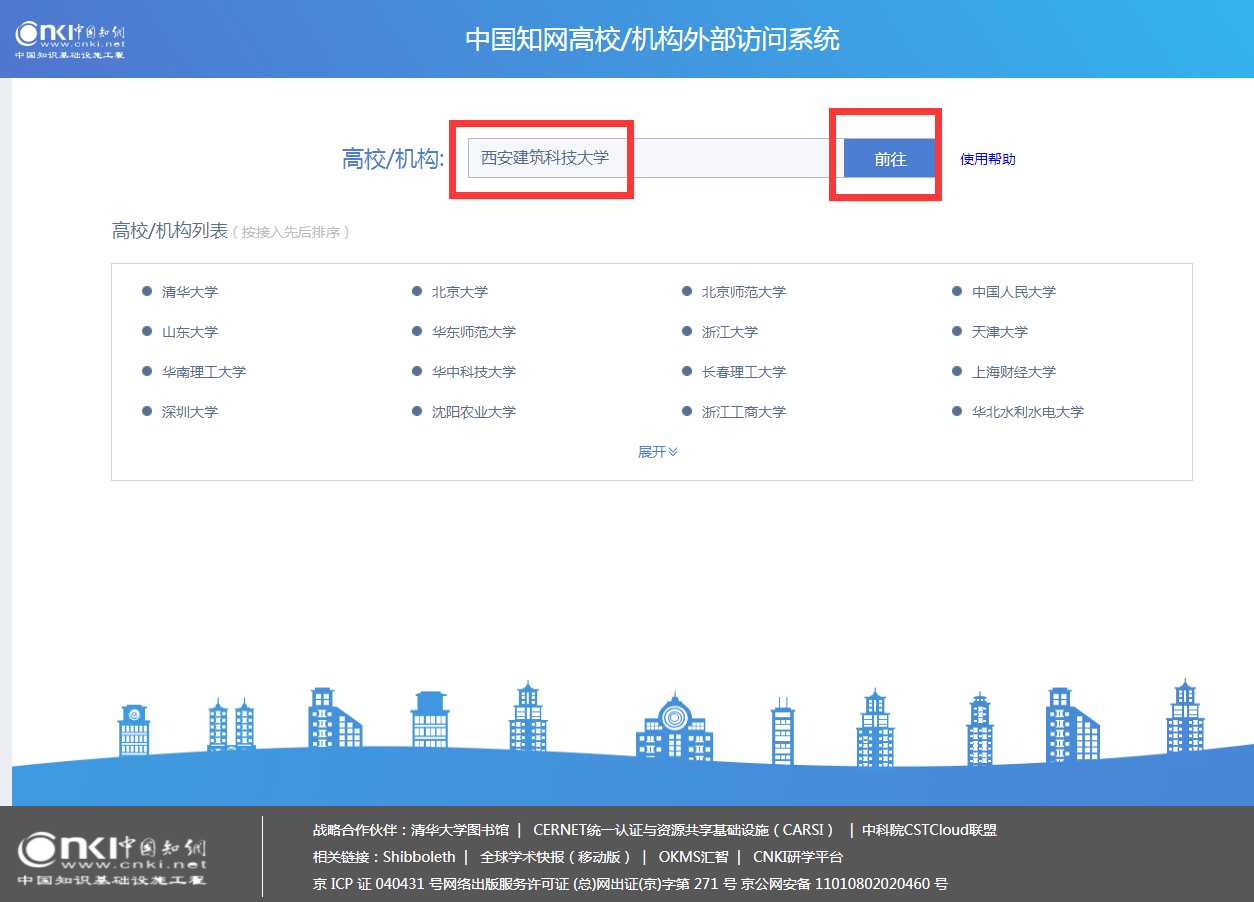The image size is (1254, 902).
Task: Select 北京大学 from the list
Action: (460, 292)
